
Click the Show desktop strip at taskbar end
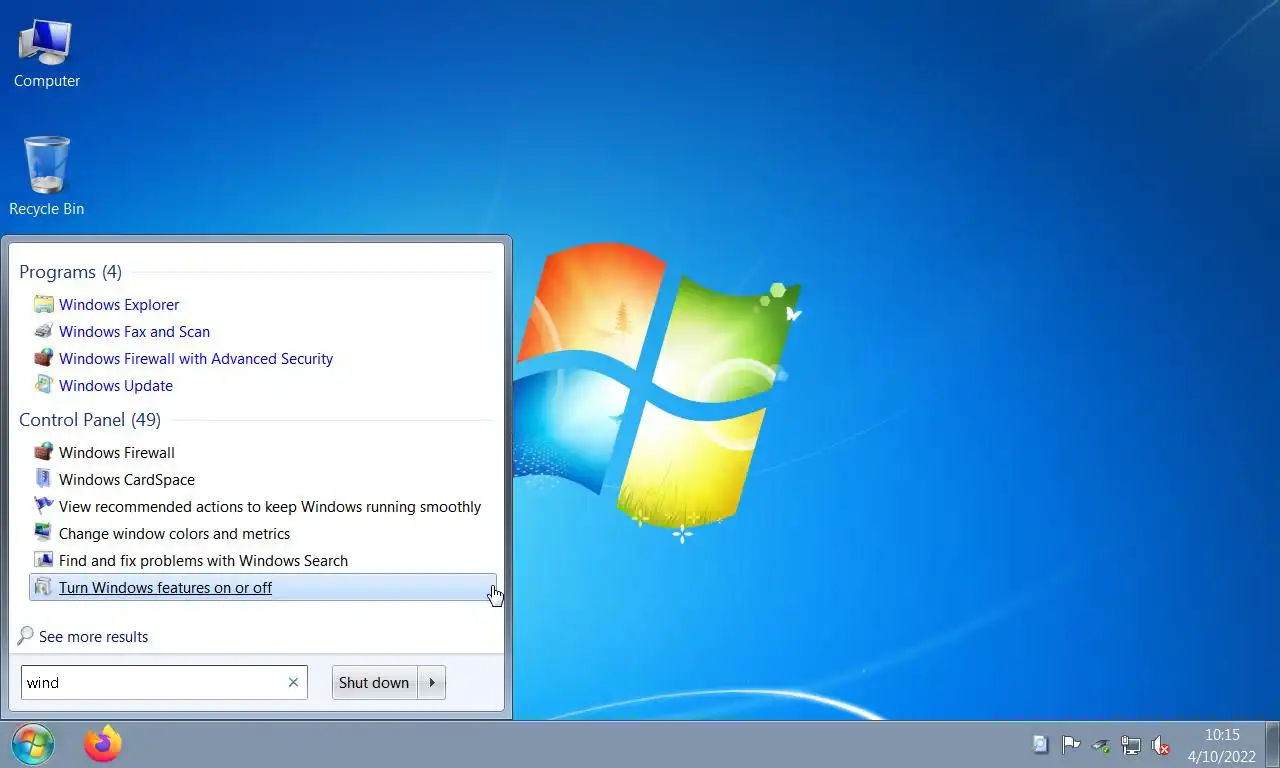click(1272, 744)
